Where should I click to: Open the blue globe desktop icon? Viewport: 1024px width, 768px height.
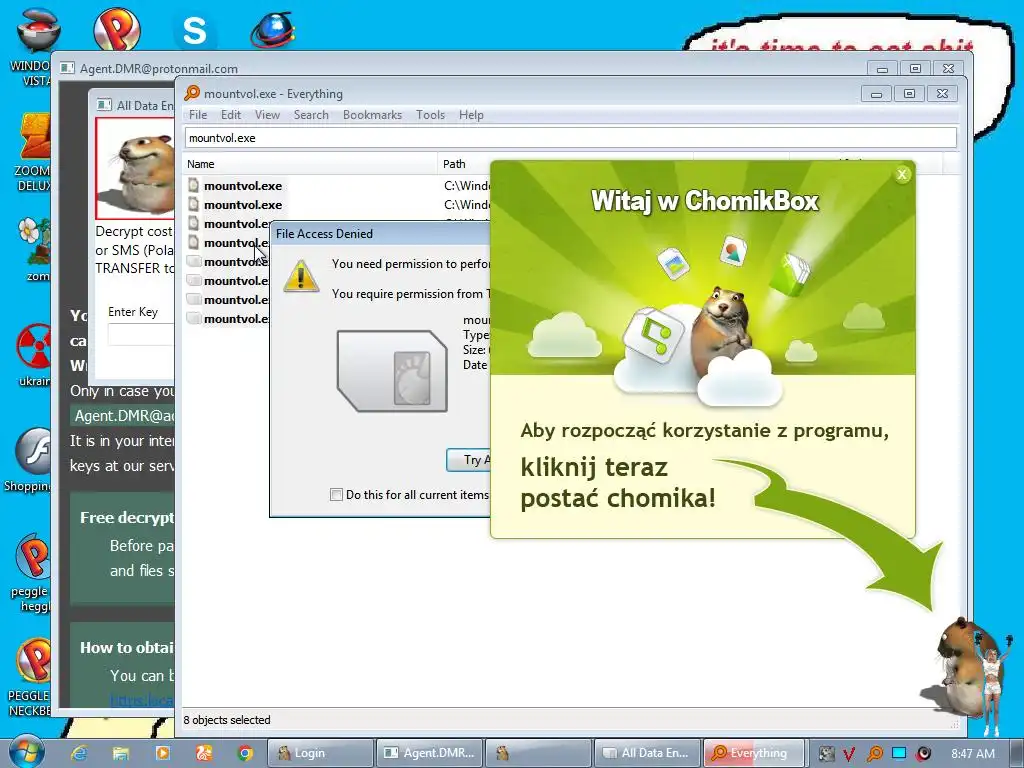273,30
